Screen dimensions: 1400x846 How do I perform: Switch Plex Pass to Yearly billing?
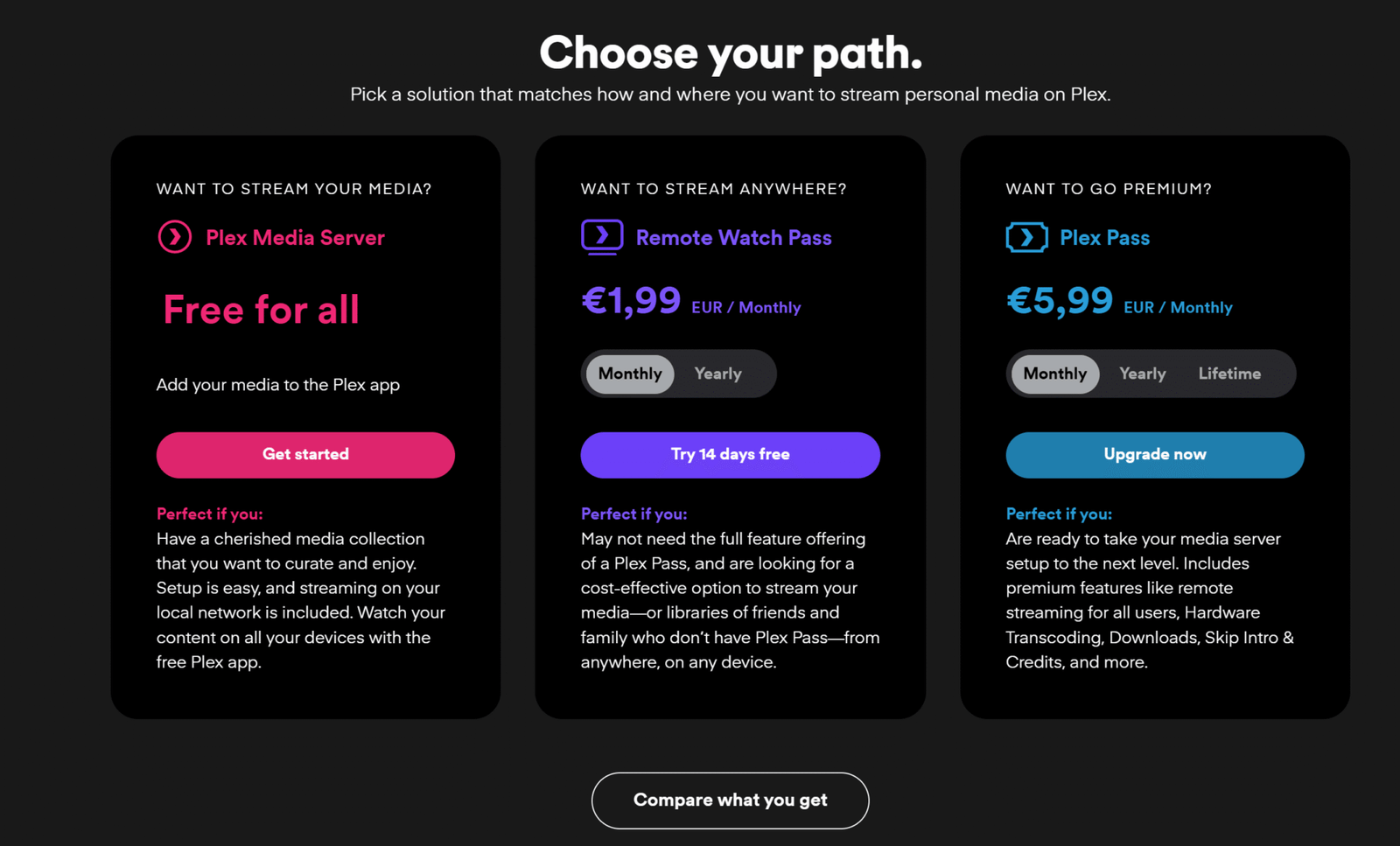click(1142, 374)
